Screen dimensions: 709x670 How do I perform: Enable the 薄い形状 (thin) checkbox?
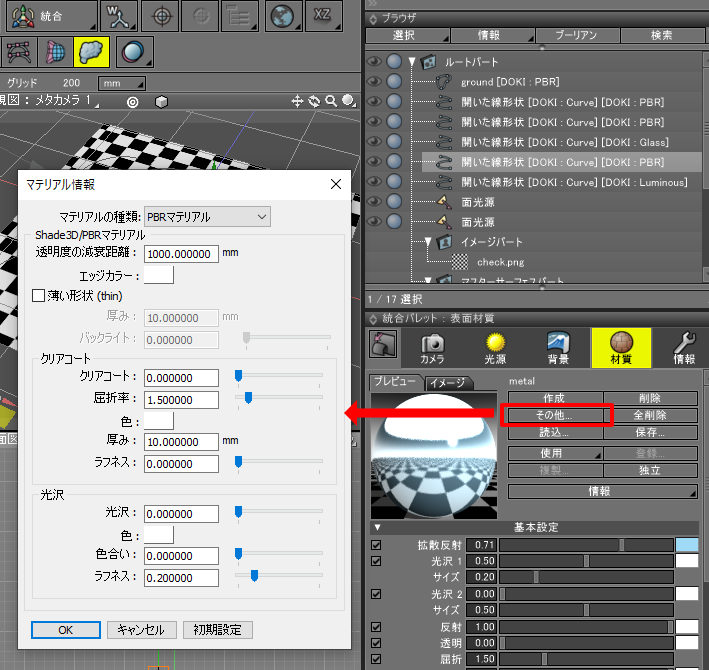click(x=40, y=295)
